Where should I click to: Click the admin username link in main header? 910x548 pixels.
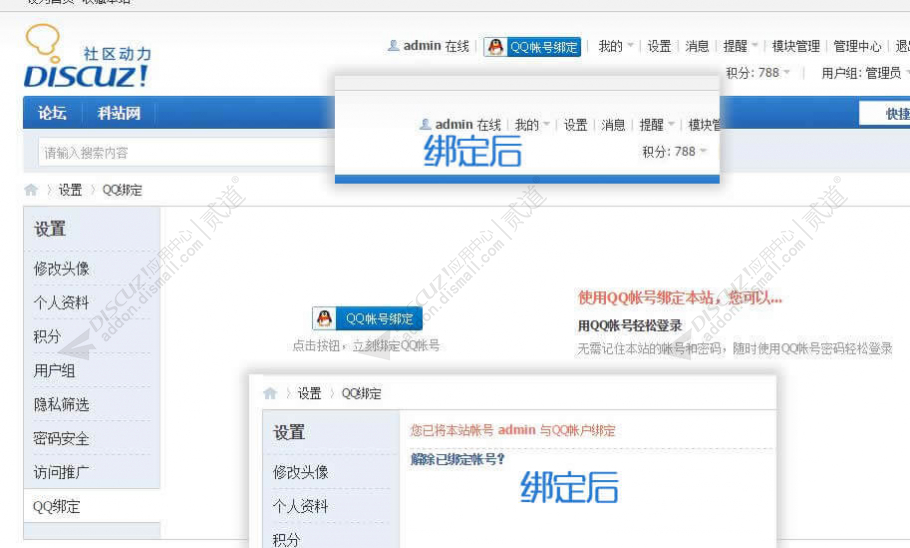(422, 46)
